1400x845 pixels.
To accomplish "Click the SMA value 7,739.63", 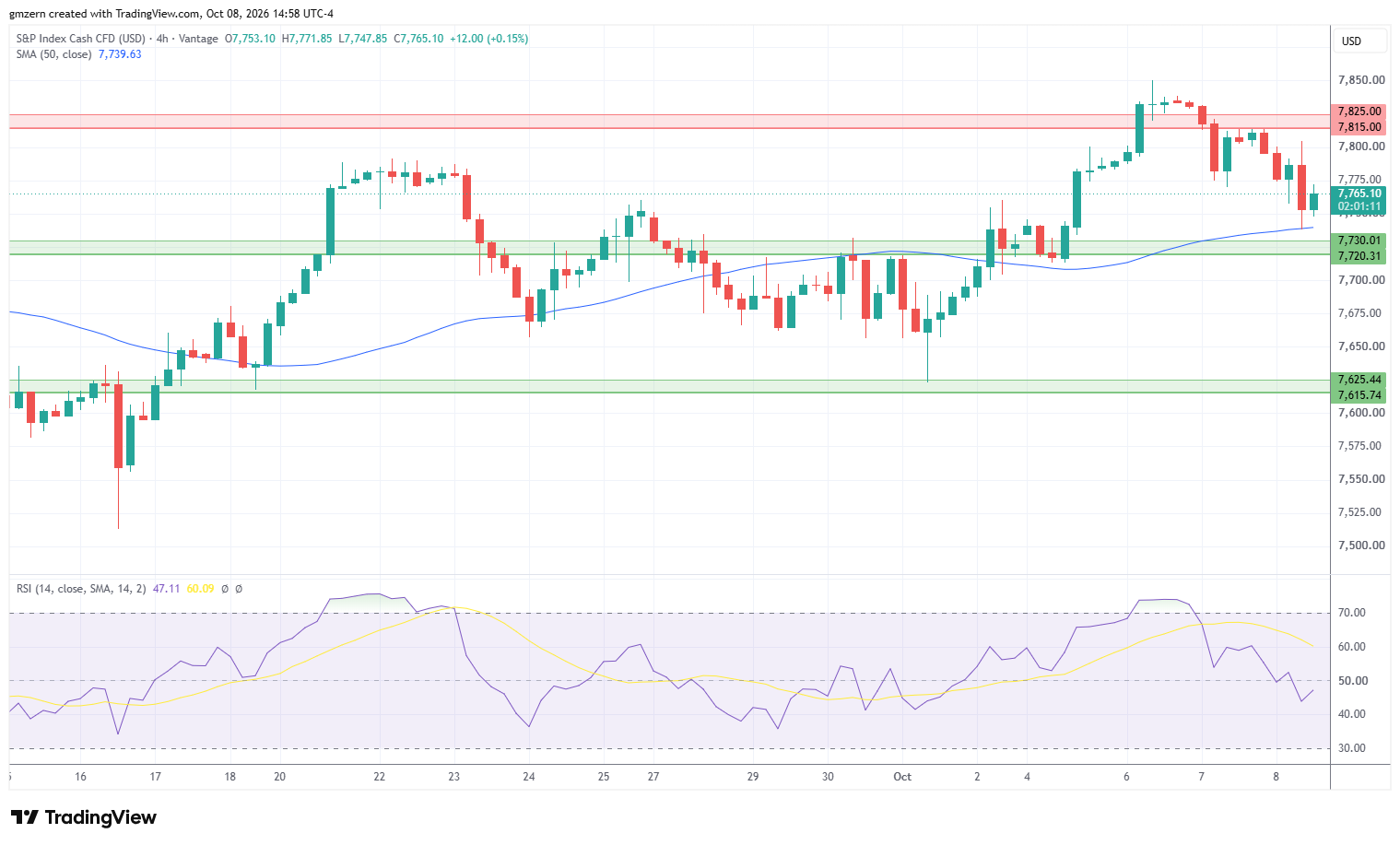I will tap(120, 54).
